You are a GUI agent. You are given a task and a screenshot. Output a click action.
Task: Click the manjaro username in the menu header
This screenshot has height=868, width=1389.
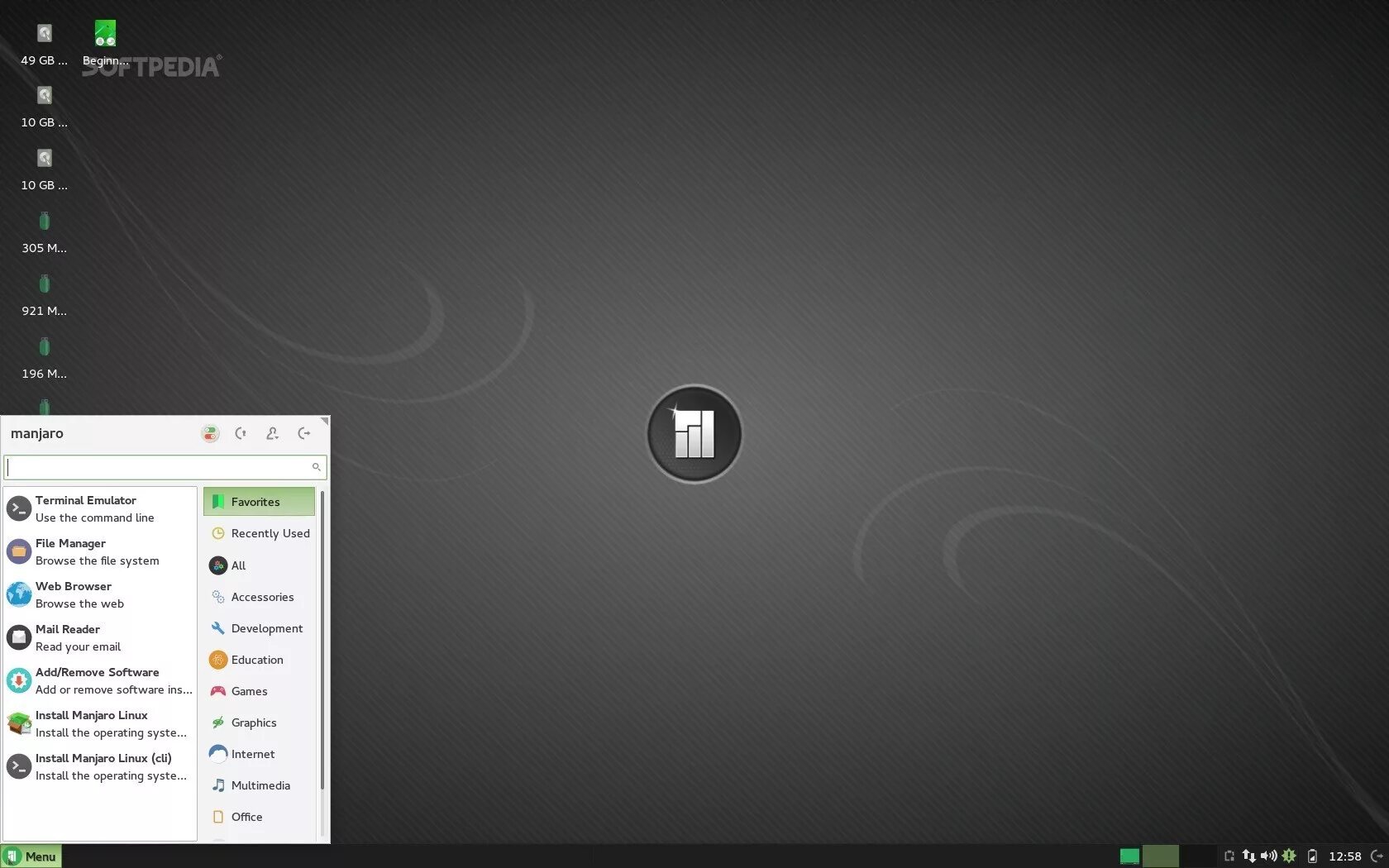(37, 433)
